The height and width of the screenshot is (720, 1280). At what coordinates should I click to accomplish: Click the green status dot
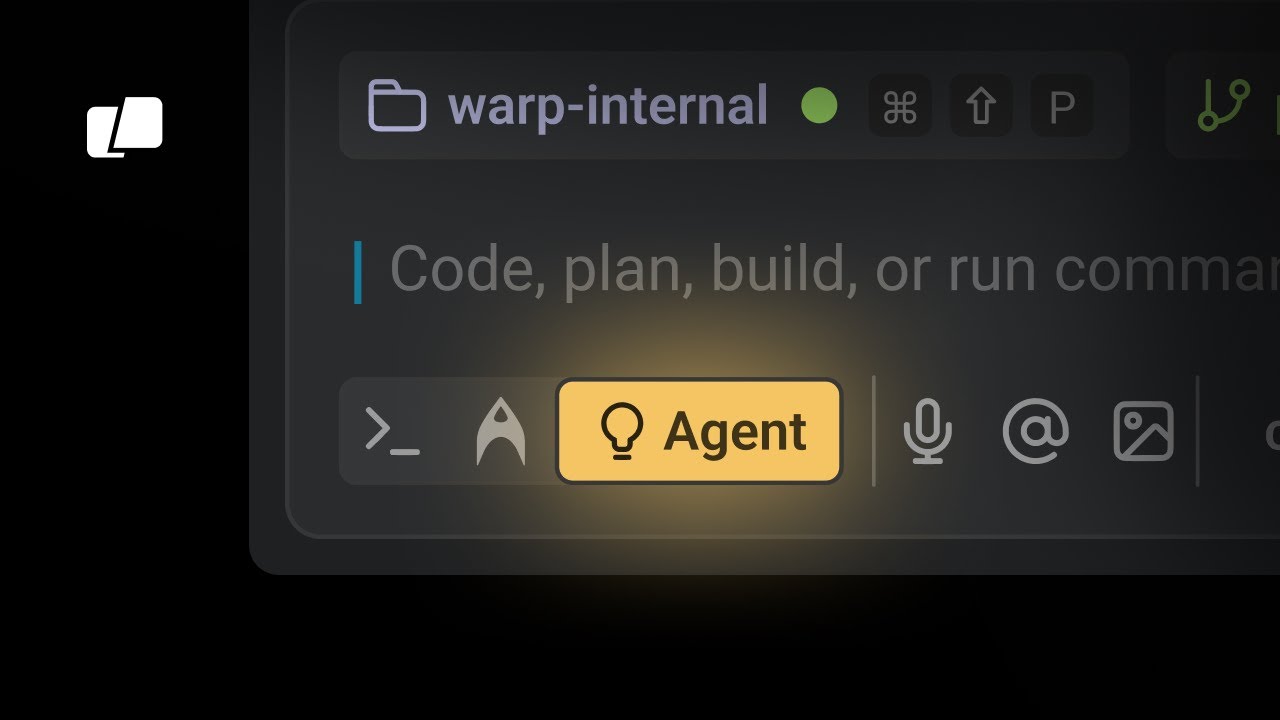point(819,106)
